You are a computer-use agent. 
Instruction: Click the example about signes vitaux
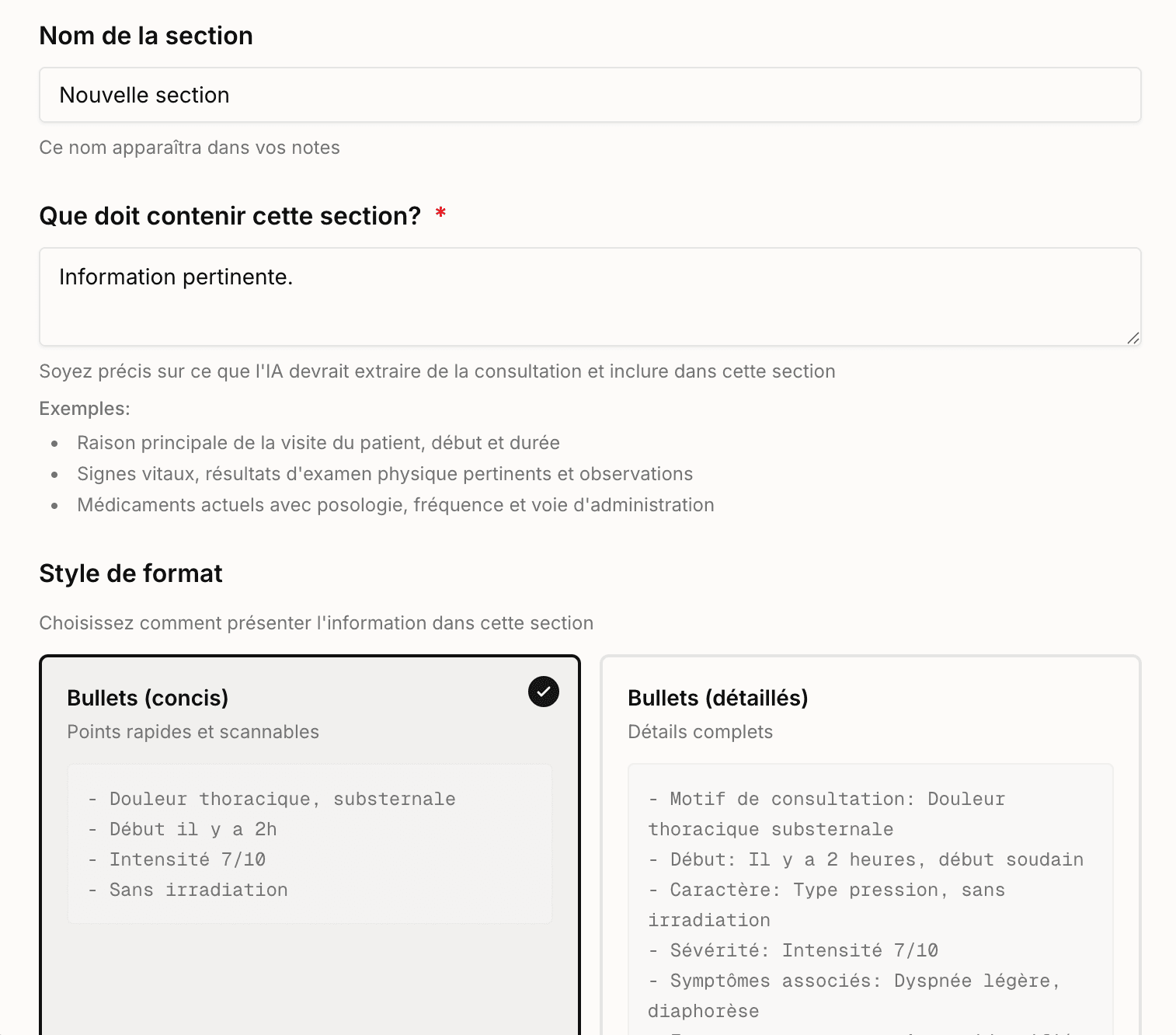[x=385, y=473]
